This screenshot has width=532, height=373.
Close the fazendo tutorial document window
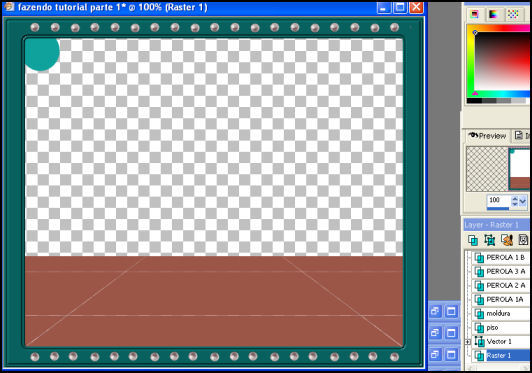click(416, 7)
